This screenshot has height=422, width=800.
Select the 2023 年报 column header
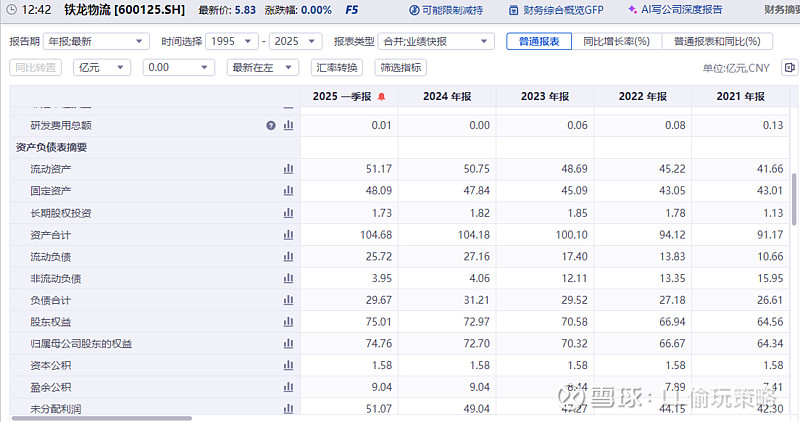(545, 96)
